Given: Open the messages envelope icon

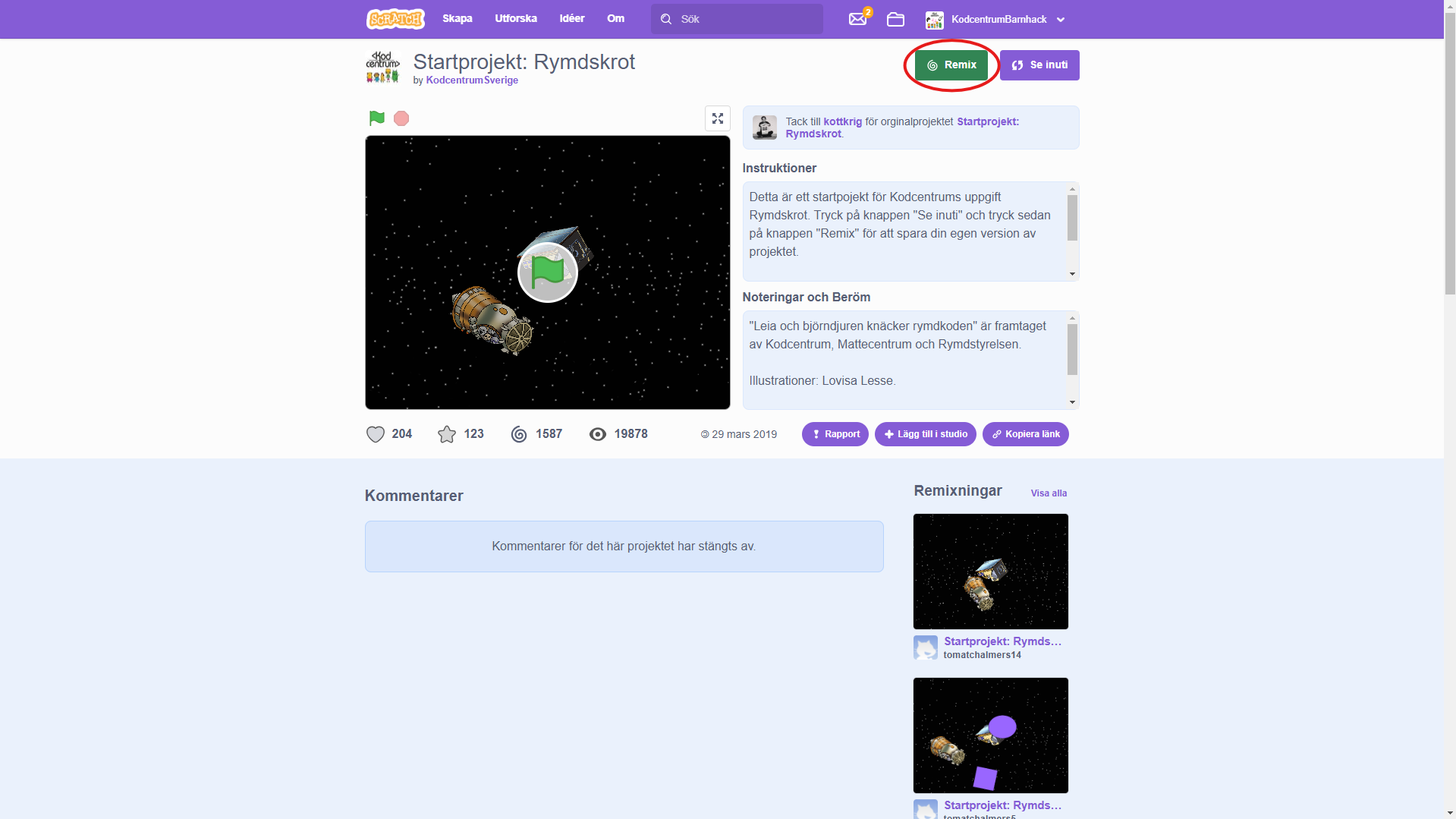Looking at the screenshot, I should tap(857, 19).
